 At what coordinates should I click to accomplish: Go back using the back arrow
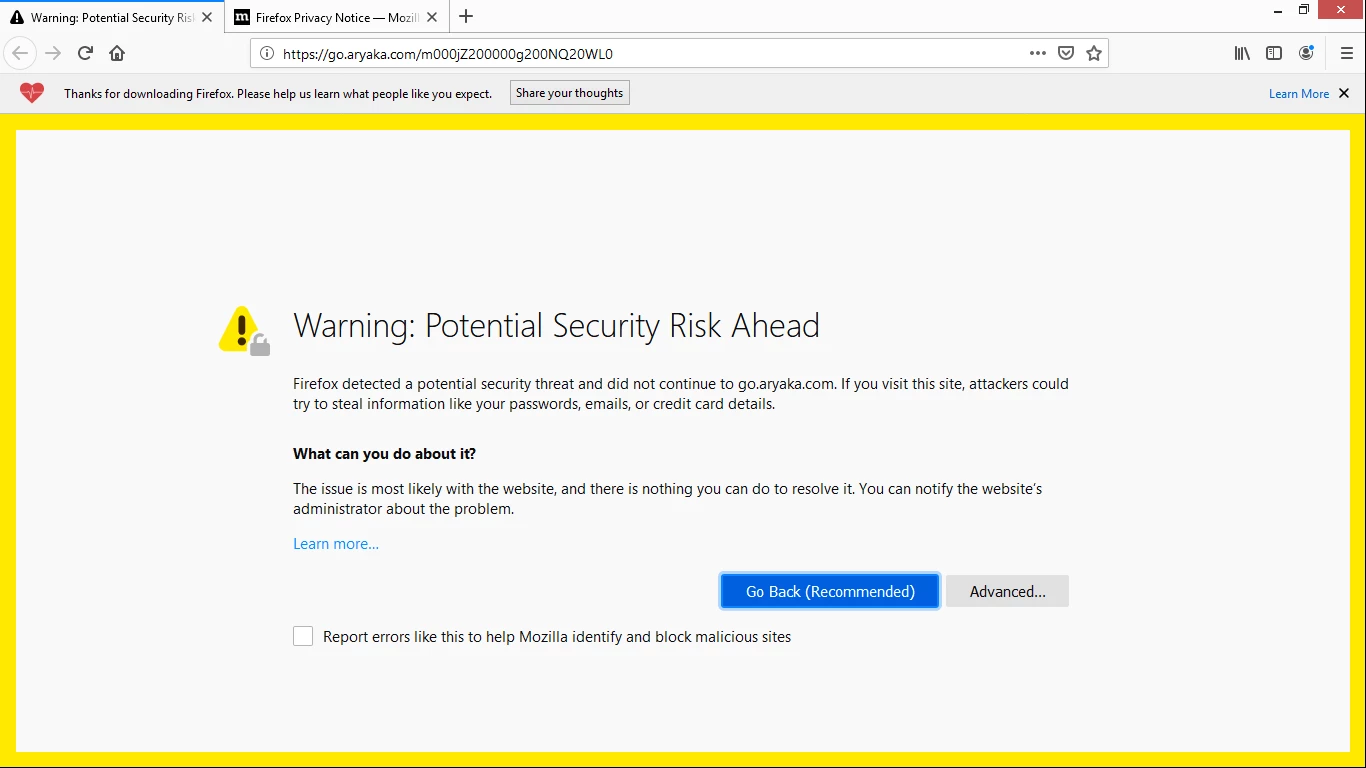pos(20,53)
